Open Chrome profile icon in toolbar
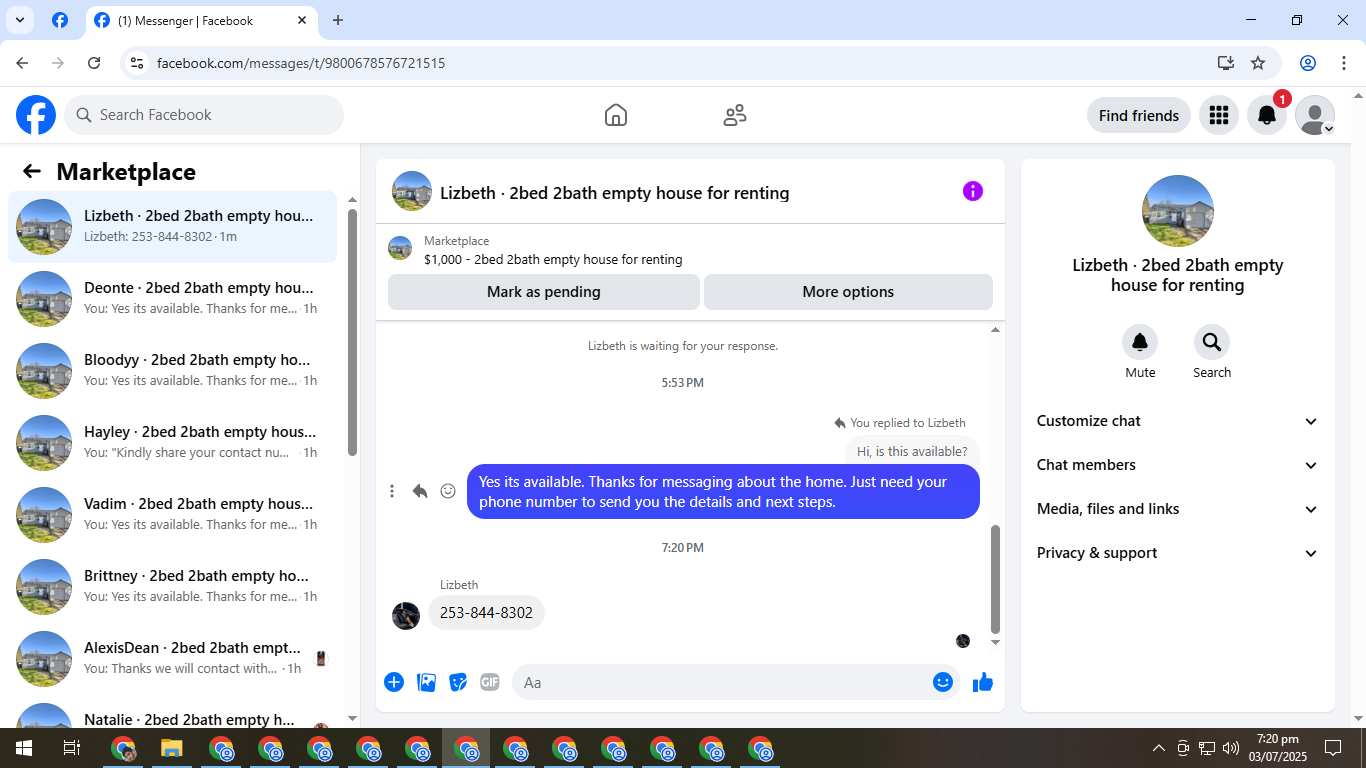Viewport: 1366px width, 768px height. coord(1308,63)
